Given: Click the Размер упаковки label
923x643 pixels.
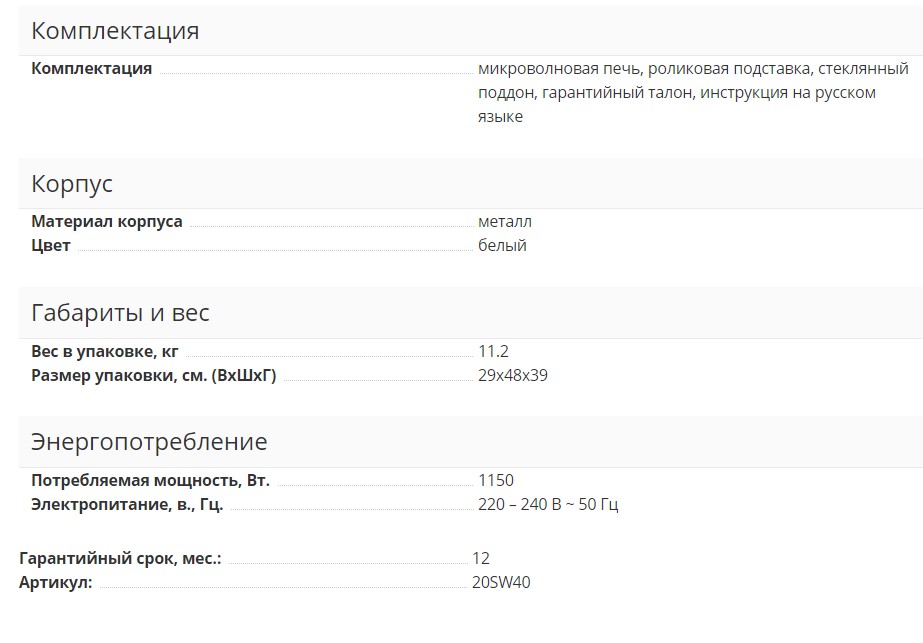Looking at the screenshot, I should click(153, 376).
